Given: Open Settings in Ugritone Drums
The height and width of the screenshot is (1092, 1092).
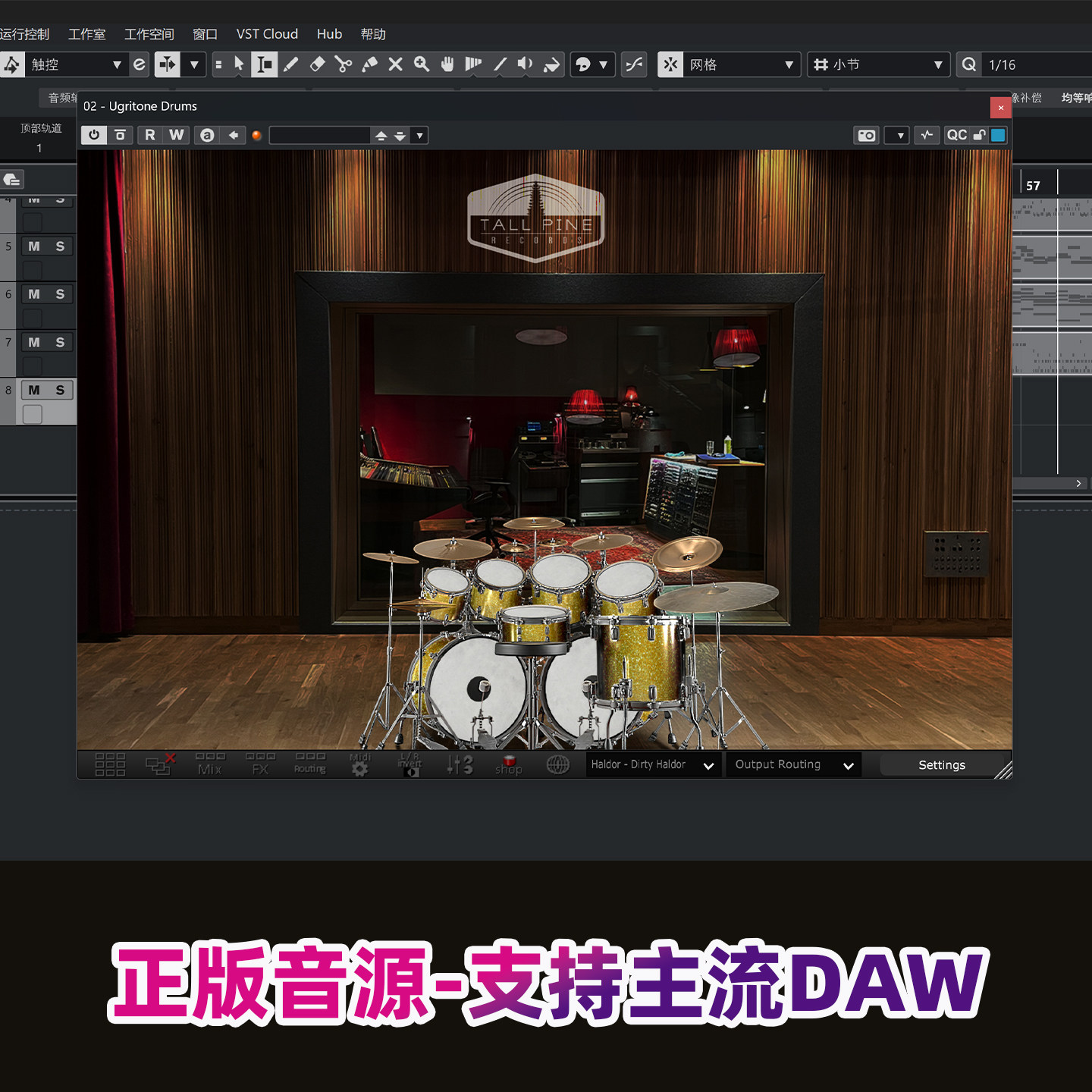Looking at the screenshot, I should [942, 764].
